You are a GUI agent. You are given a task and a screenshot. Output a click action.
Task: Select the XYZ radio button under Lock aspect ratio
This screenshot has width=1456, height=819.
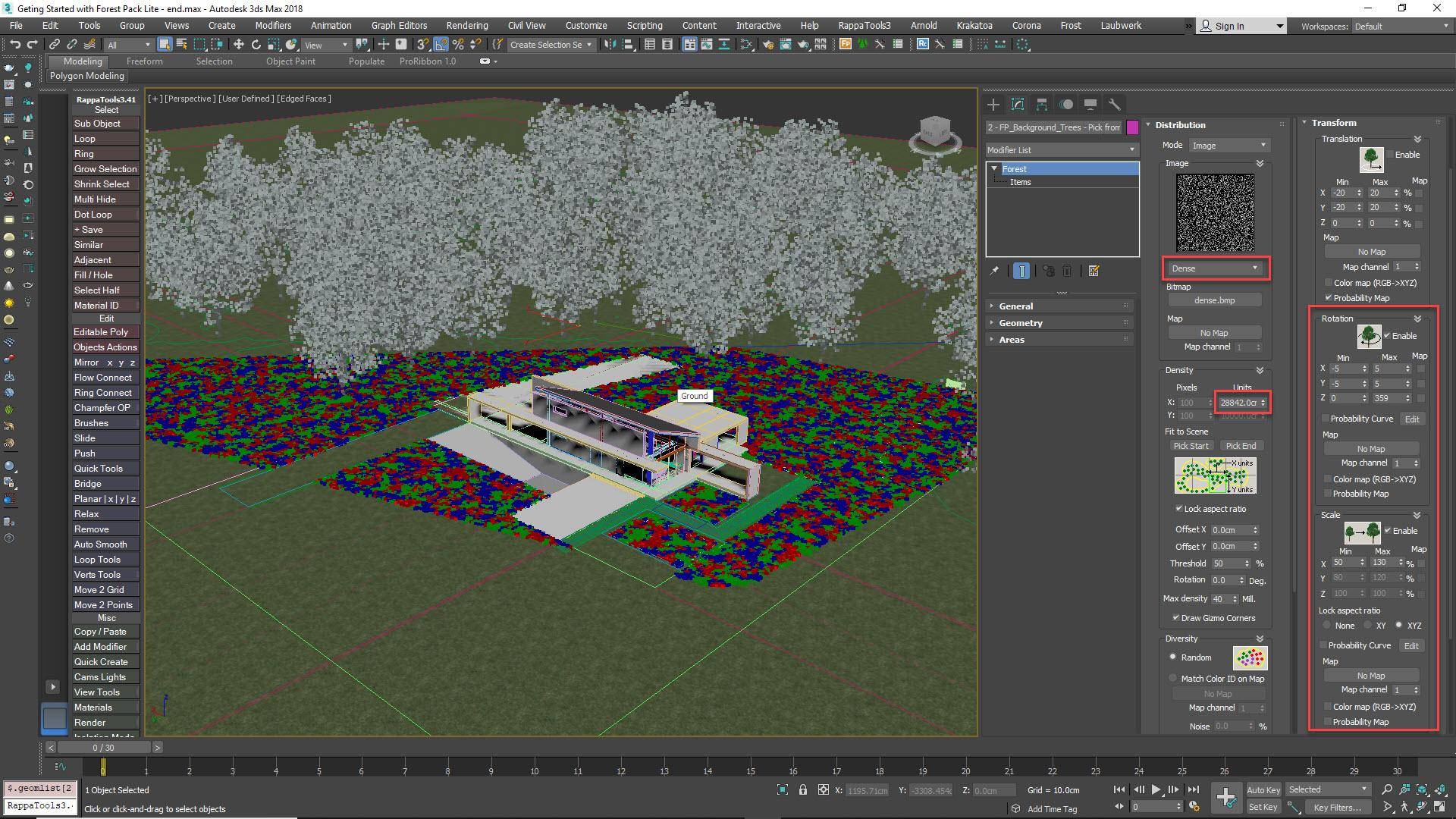[x=1399, y=625]
